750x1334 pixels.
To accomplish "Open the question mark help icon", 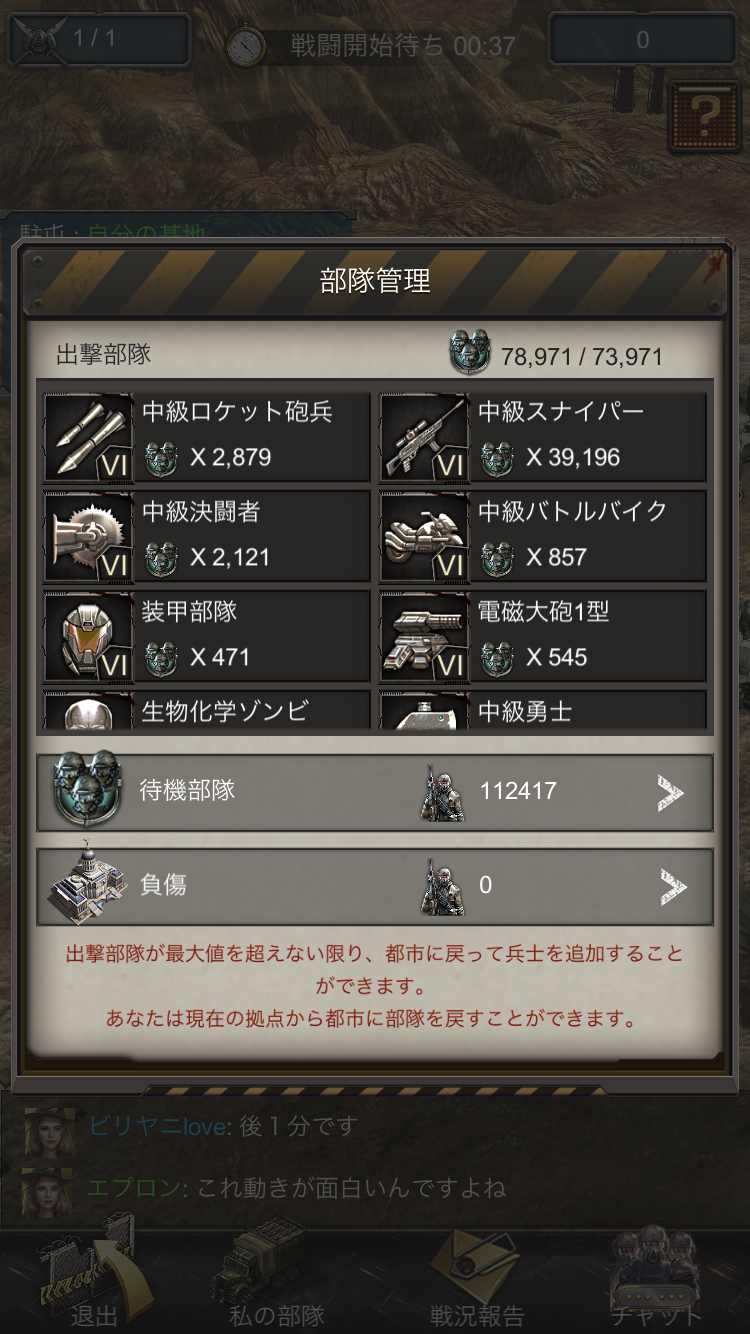I will (x=705, y=116).
